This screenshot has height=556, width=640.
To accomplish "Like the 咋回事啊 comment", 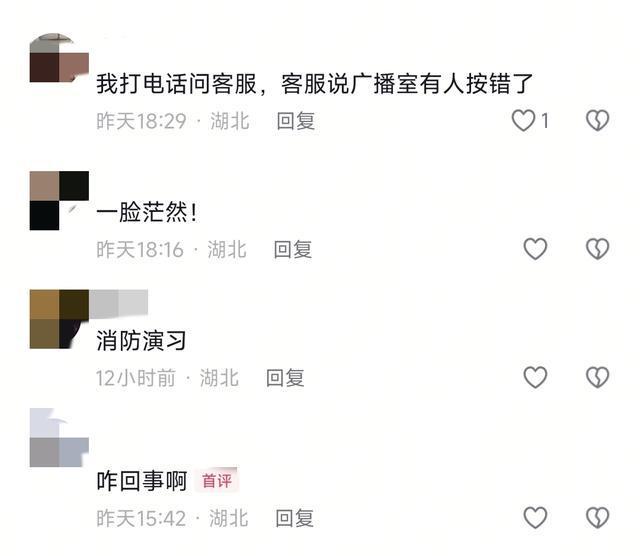I will tap(535, 517).
